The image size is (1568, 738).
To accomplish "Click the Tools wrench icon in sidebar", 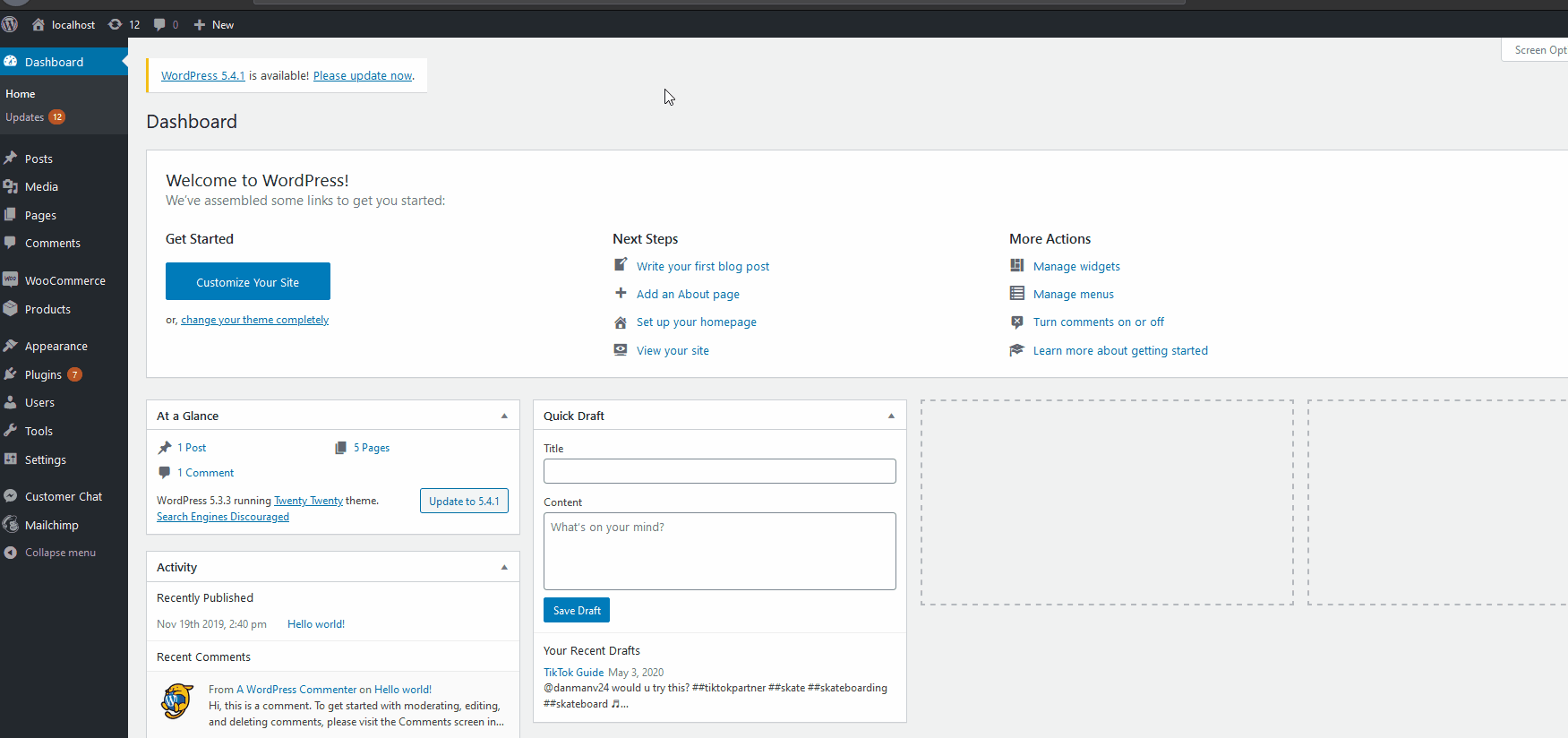I will point(11,431).
